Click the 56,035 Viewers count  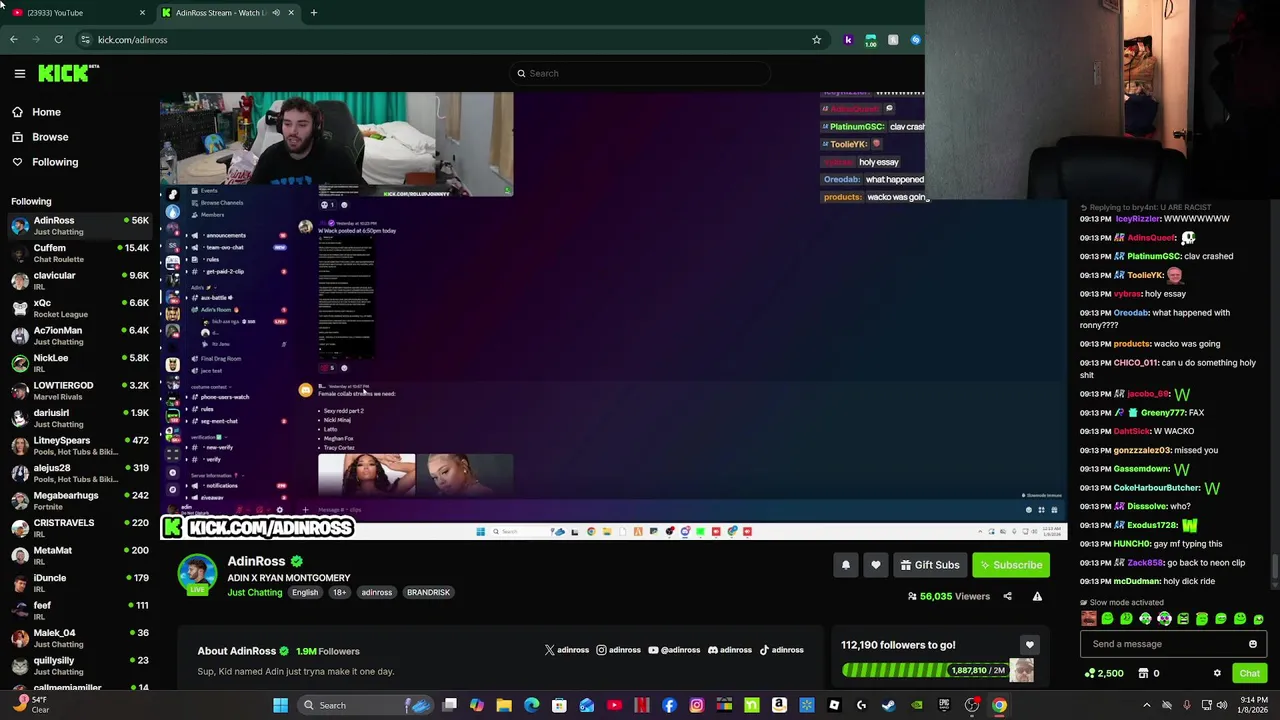[x=948, y=596]
